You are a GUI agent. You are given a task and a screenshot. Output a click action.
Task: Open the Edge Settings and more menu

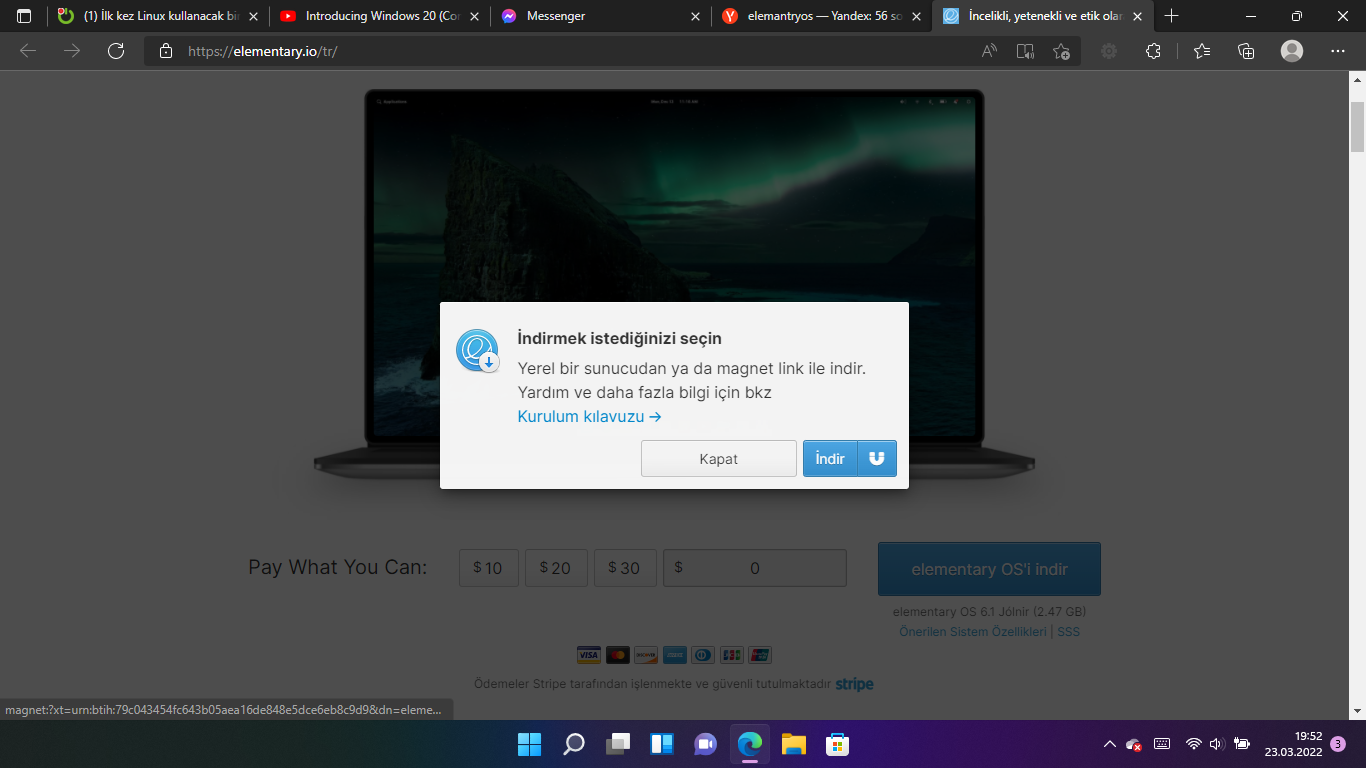[1338, 51]
